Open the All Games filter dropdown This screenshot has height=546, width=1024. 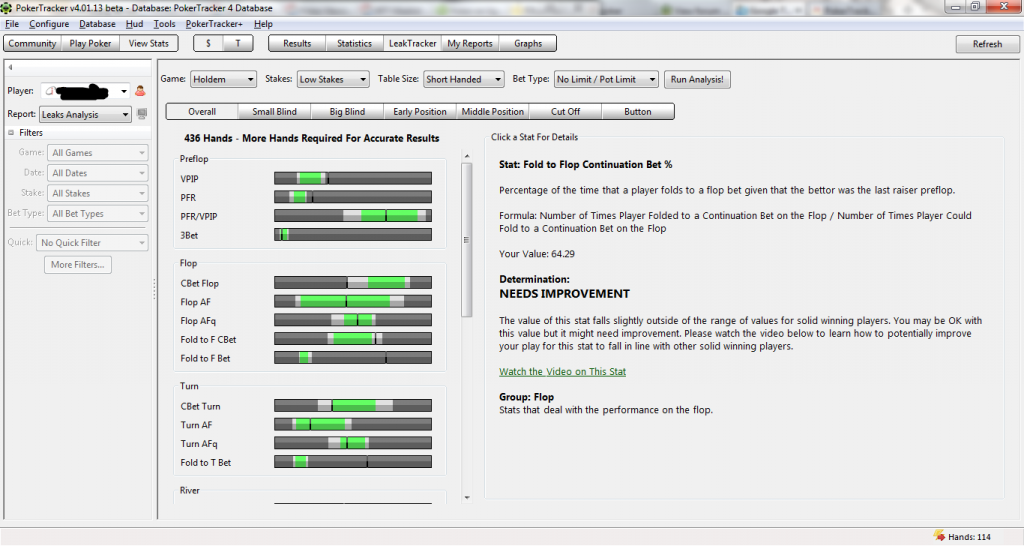point(98,153)
